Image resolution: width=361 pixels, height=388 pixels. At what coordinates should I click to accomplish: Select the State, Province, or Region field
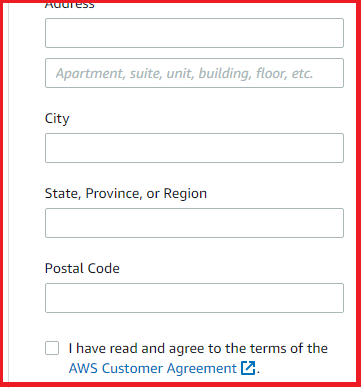[194, 223]
